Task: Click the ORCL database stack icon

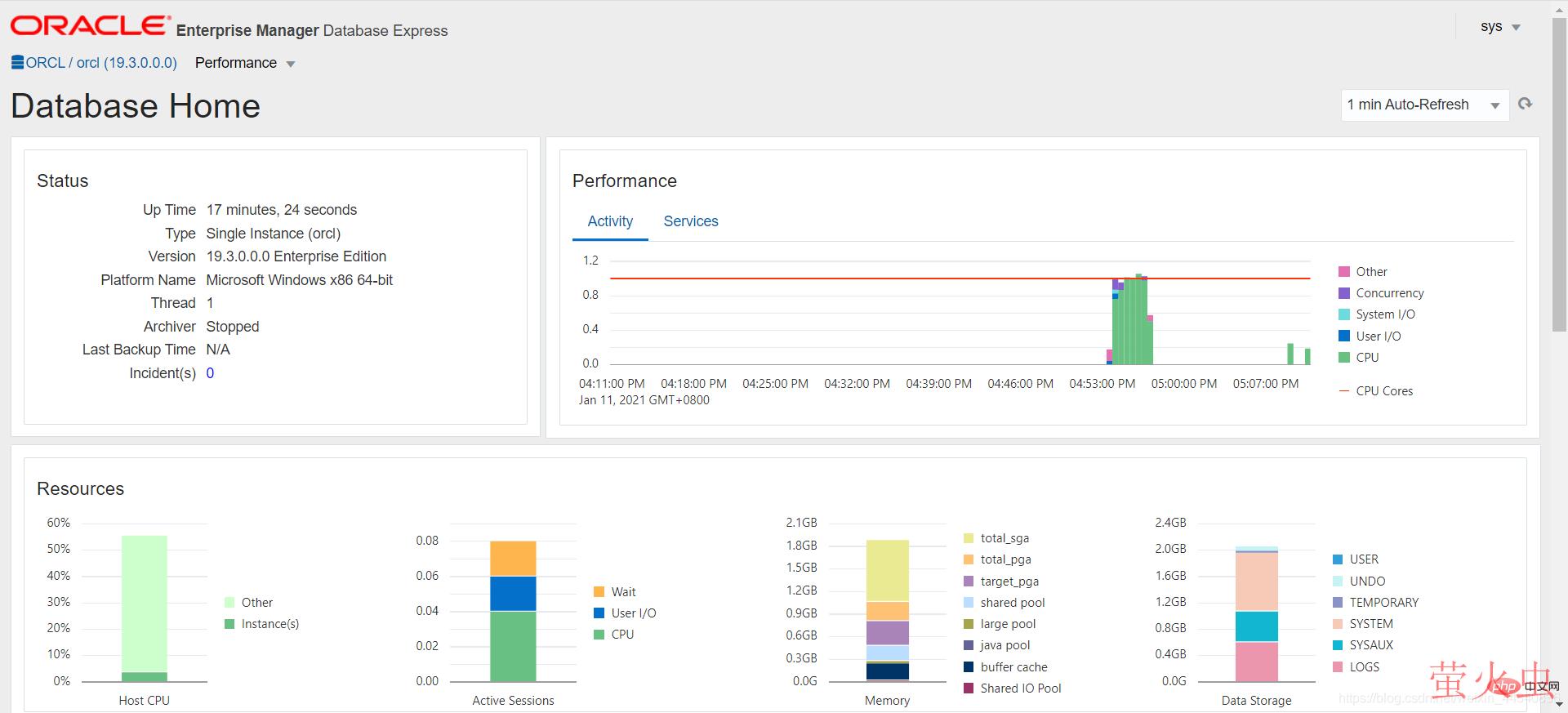Action: tap(17, 62)
